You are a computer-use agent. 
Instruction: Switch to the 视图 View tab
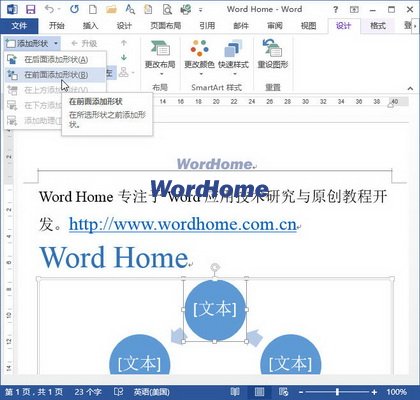click(308, 26)
